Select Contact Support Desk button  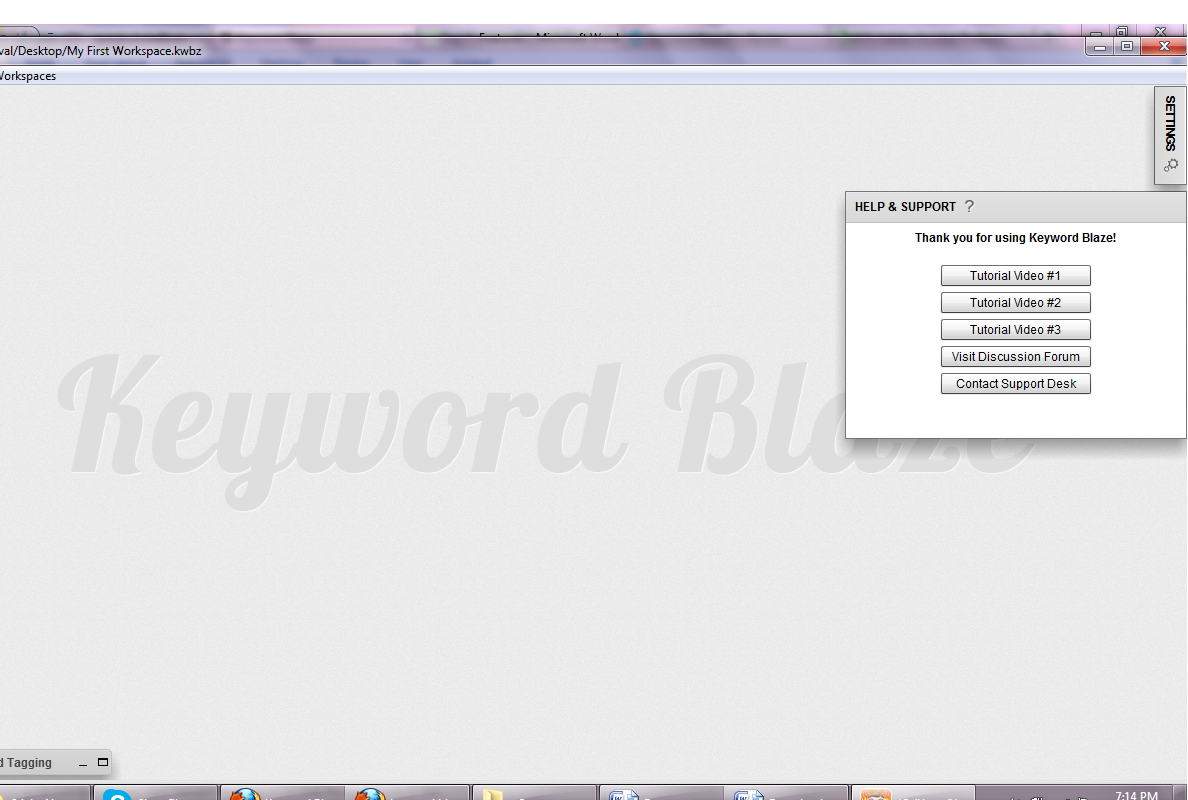tap(1015, 384)
